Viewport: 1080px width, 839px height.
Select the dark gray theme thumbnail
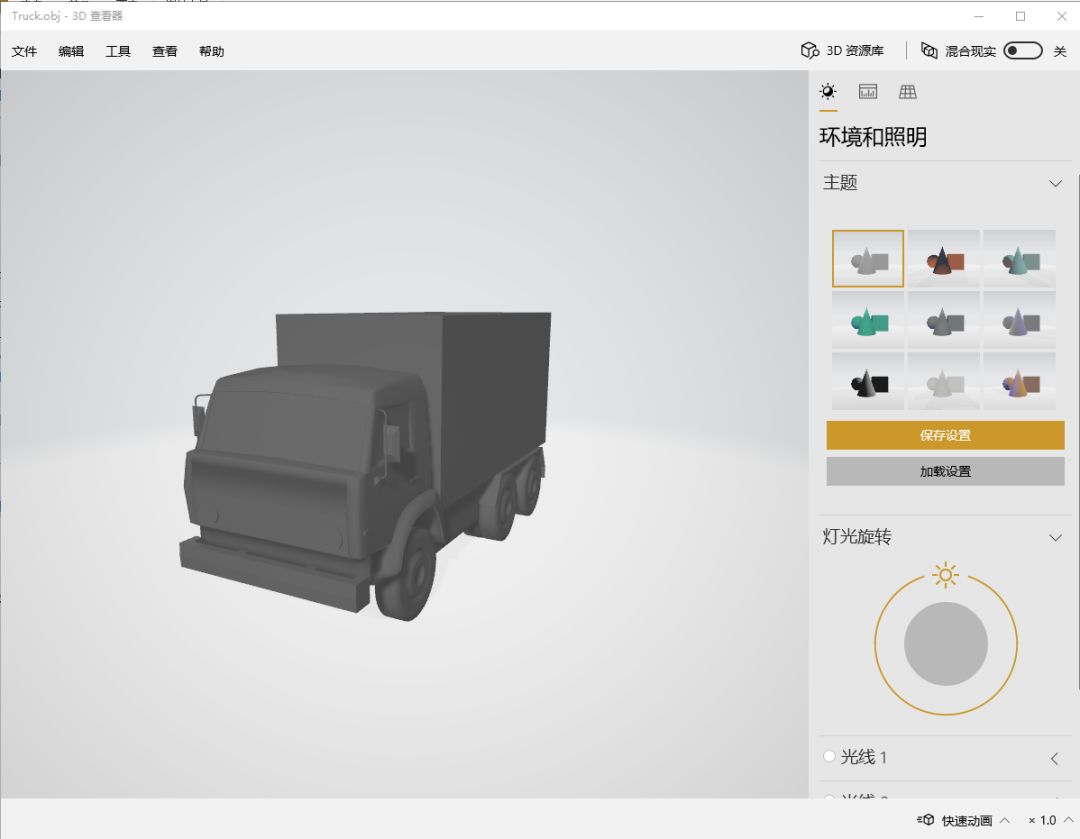coord(944,320)
